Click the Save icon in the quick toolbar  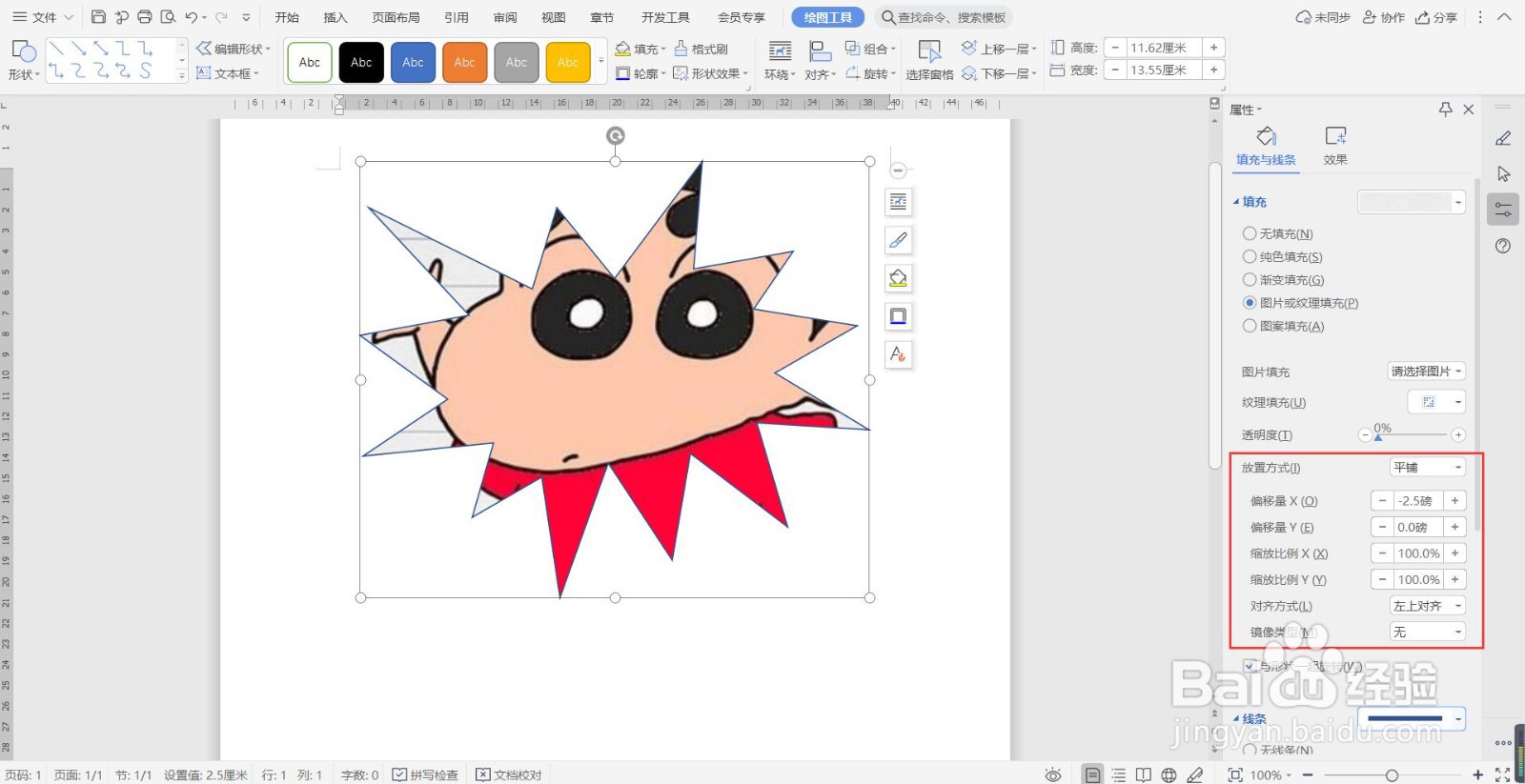click(98, 17)
